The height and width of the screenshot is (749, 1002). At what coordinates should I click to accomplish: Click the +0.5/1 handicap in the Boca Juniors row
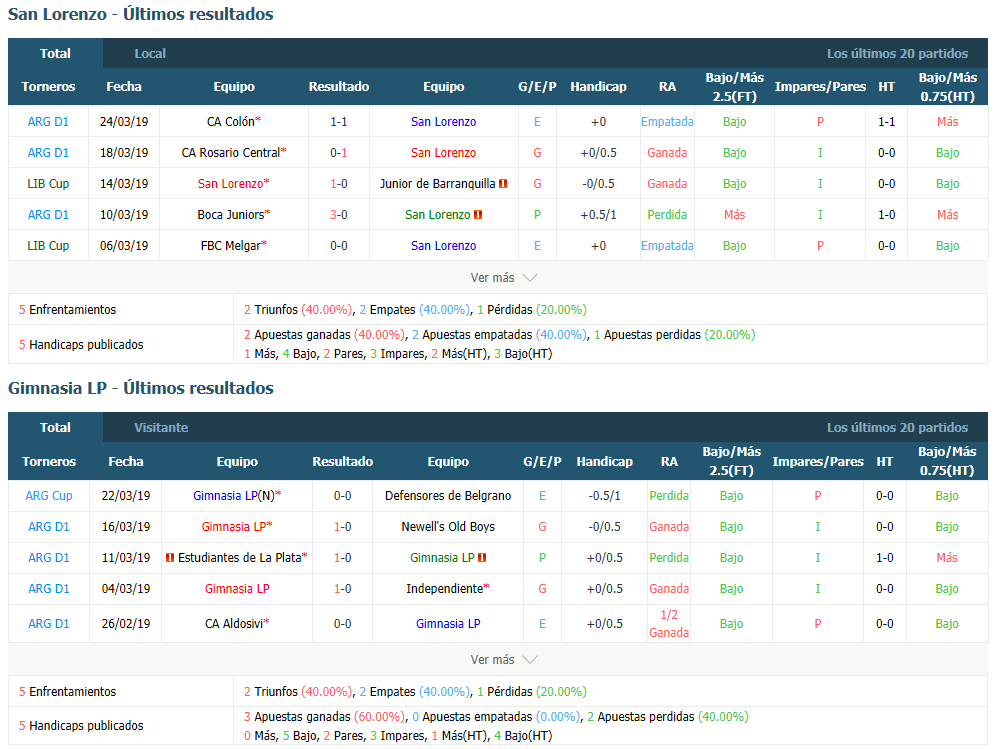pos(598,215)
